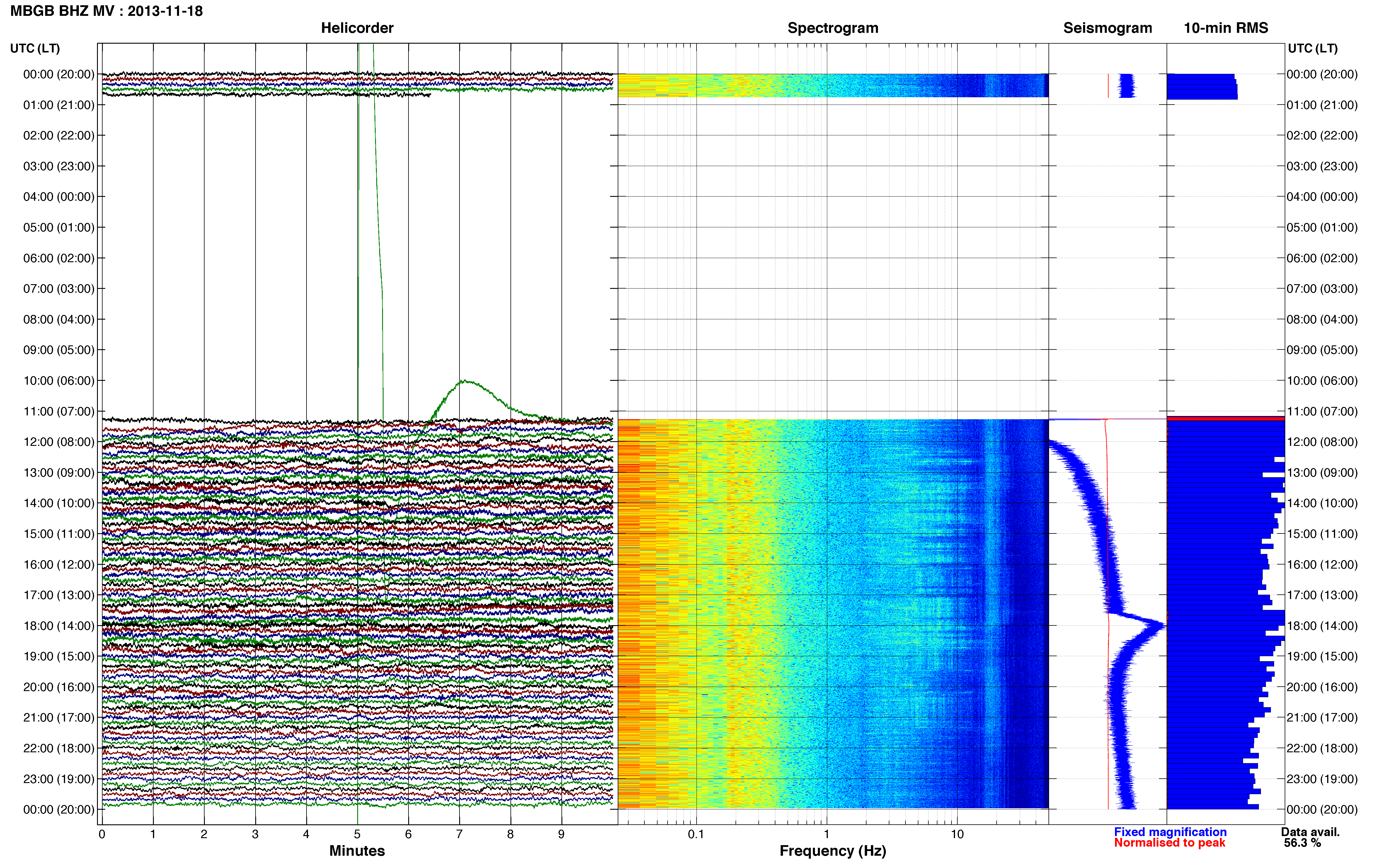Click minute tick '5' on Helicorder axis

coord(357,834)
